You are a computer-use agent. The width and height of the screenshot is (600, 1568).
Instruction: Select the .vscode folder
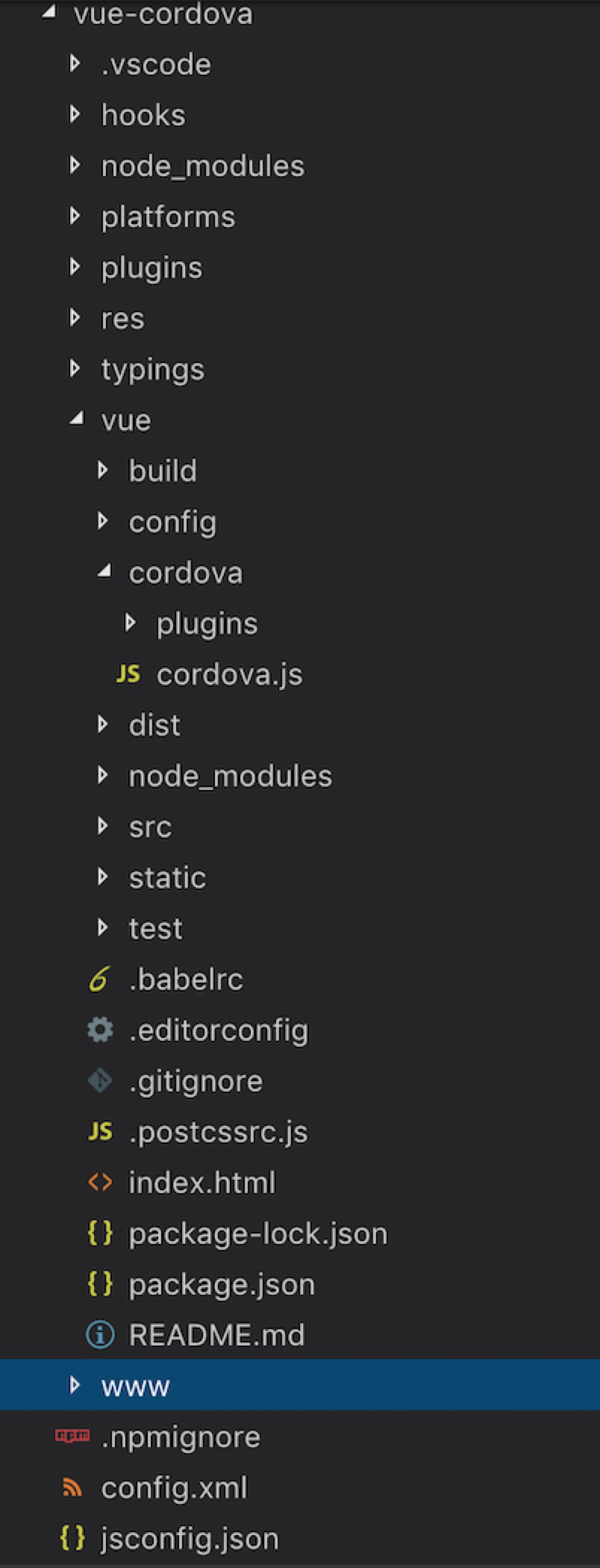(x=156, y=64)
